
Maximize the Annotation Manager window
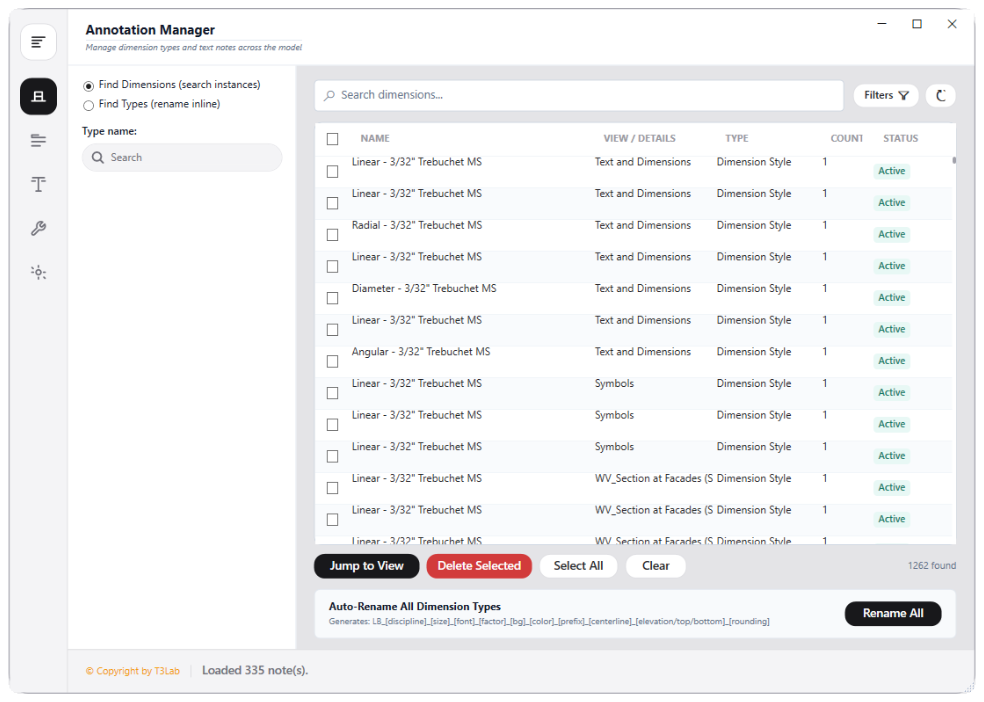(917, 24)
